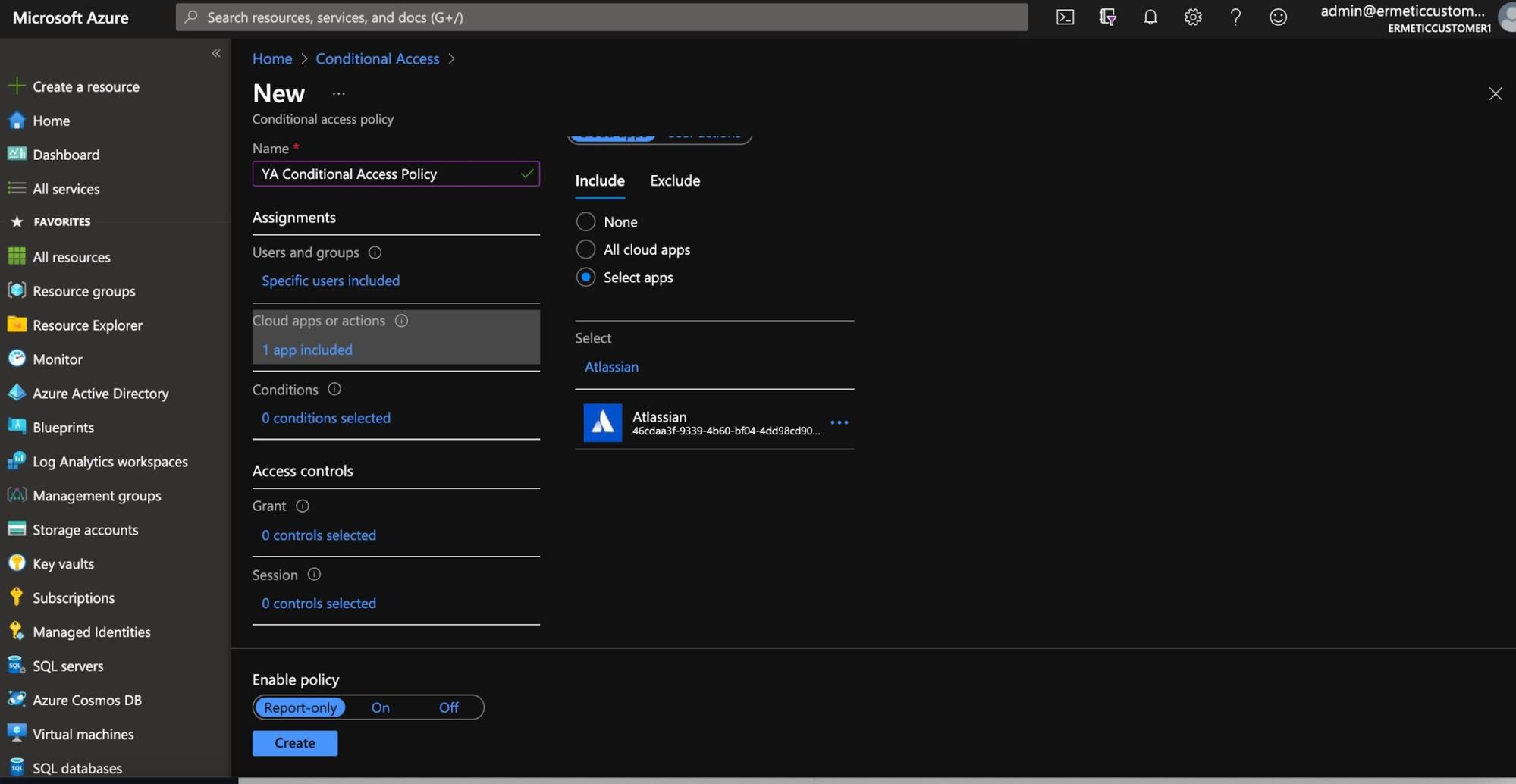
Task: Switch to the Include tab
Action: point(600,180)
